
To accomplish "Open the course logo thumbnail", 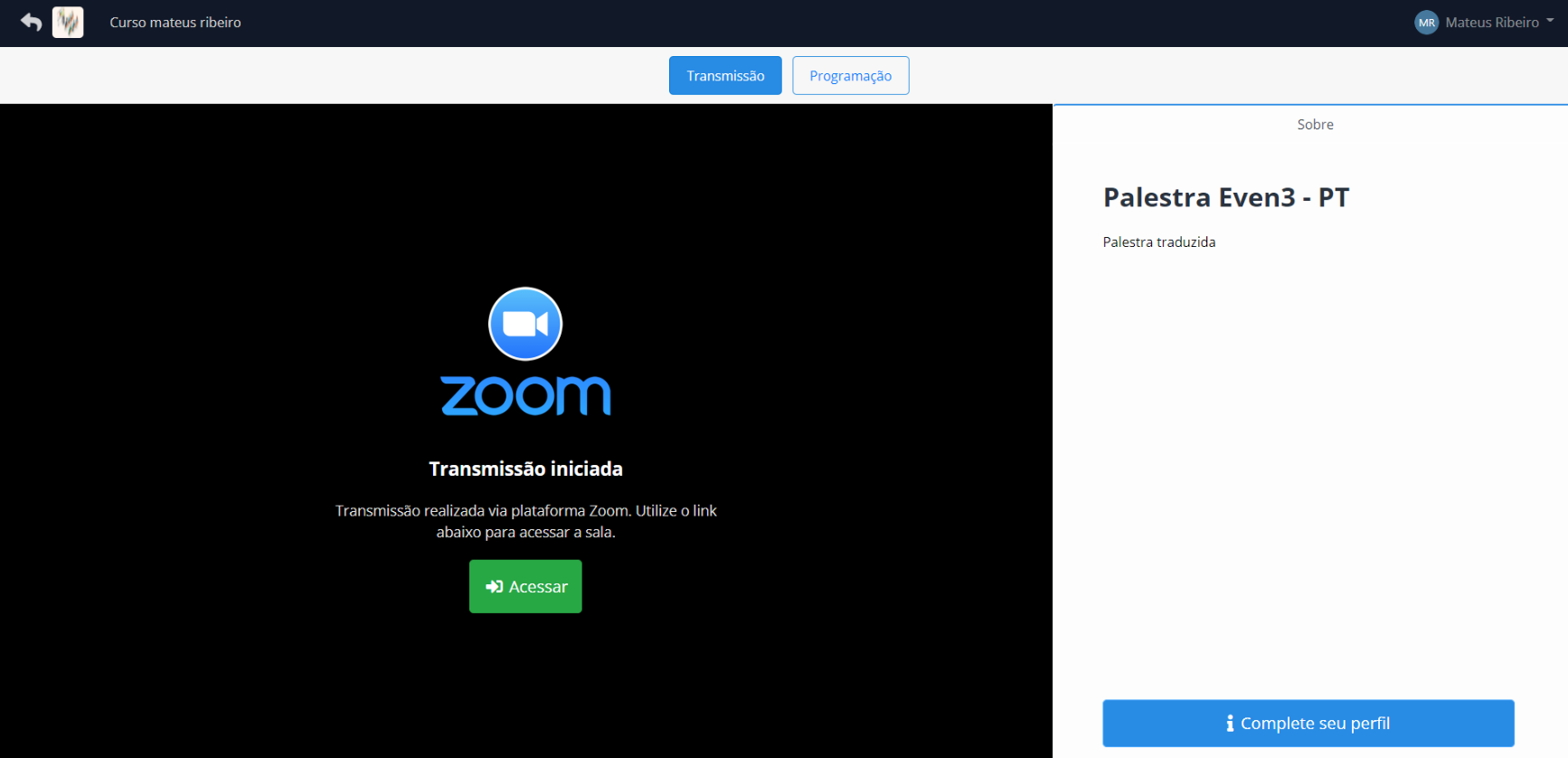I will [x=68, y=22].
